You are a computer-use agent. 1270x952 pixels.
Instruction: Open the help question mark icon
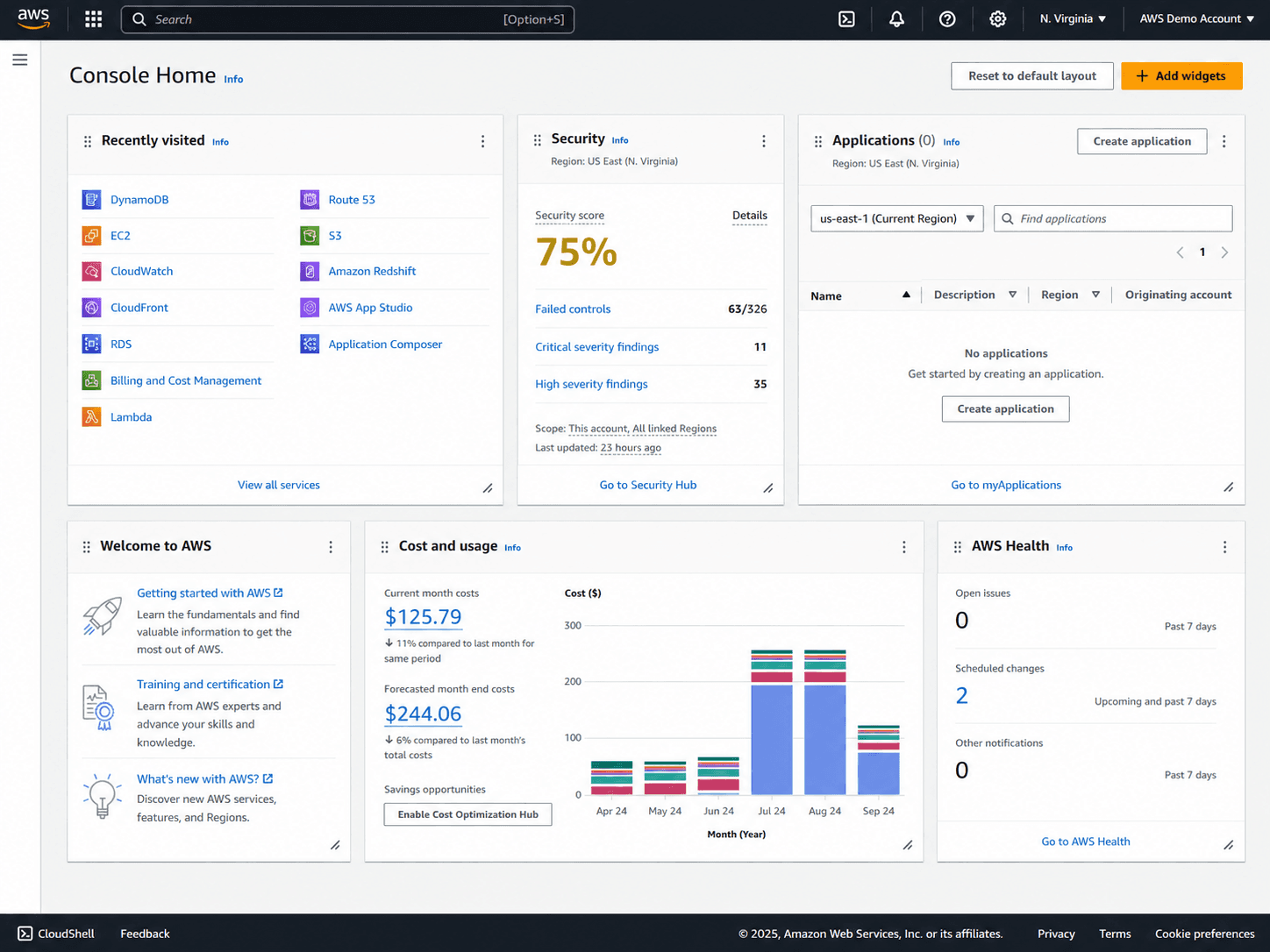[947, 19]
